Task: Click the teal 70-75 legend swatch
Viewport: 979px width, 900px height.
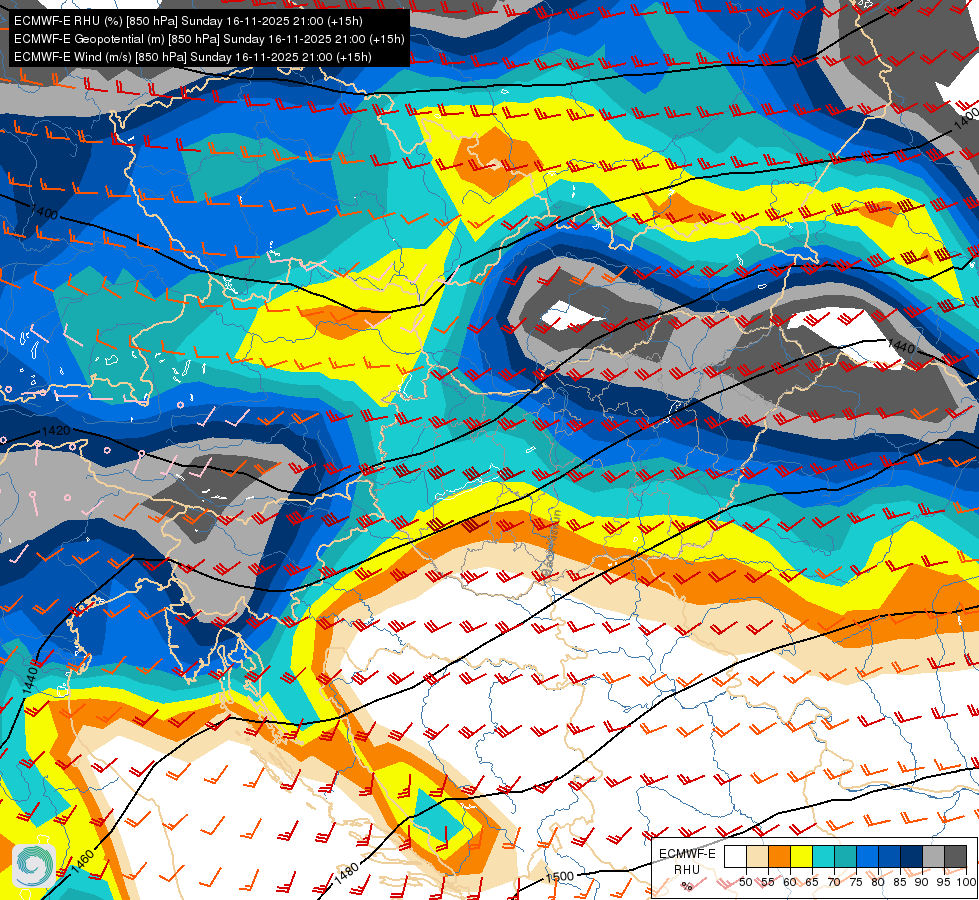Action: (845, 856)
